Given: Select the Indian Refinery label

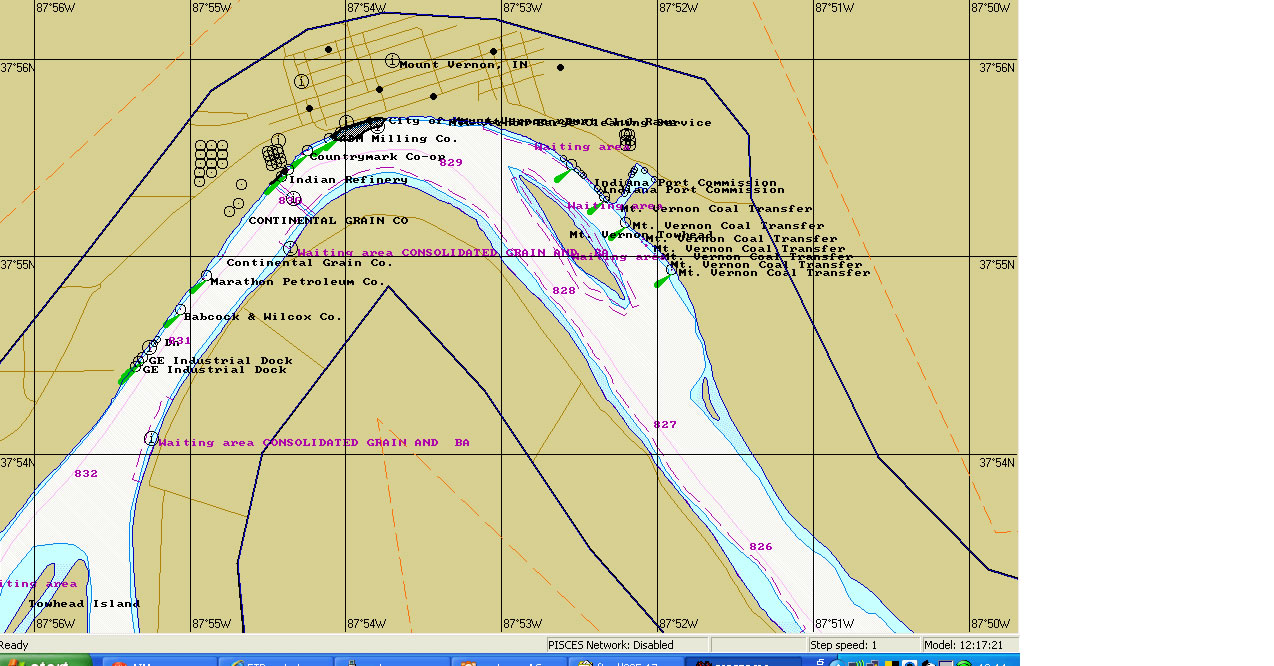Looking at the screenshot, I should (x=348, y=180).
